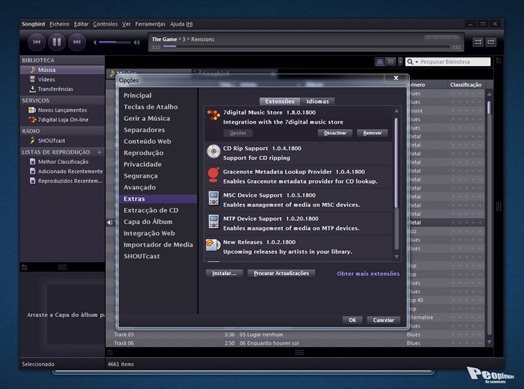Switch to list view icon
The image size is (524, 389).
(380, 62)
